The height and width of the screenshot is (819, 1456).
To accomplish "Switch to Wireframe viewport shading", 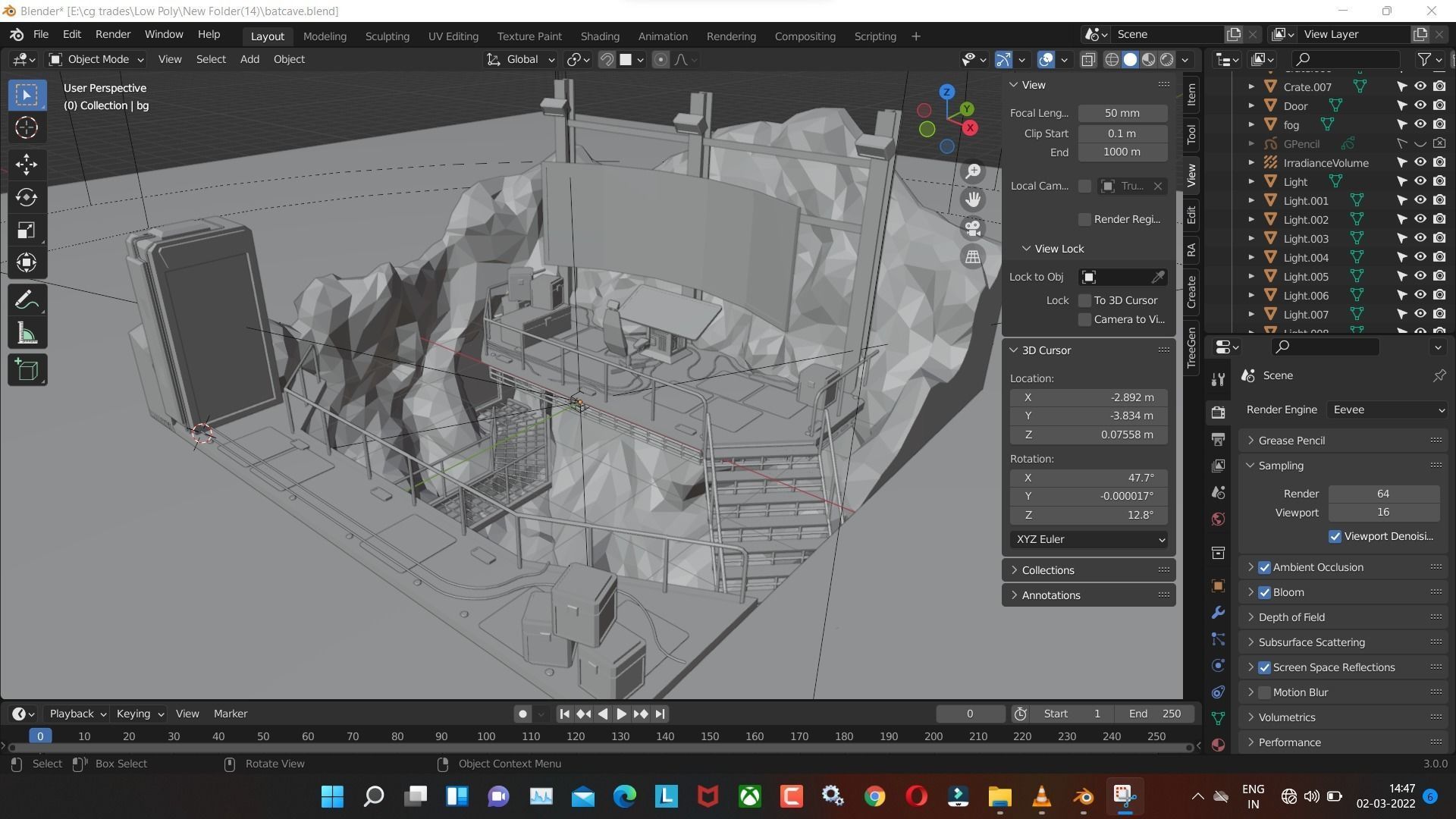I will point(1112,60).
